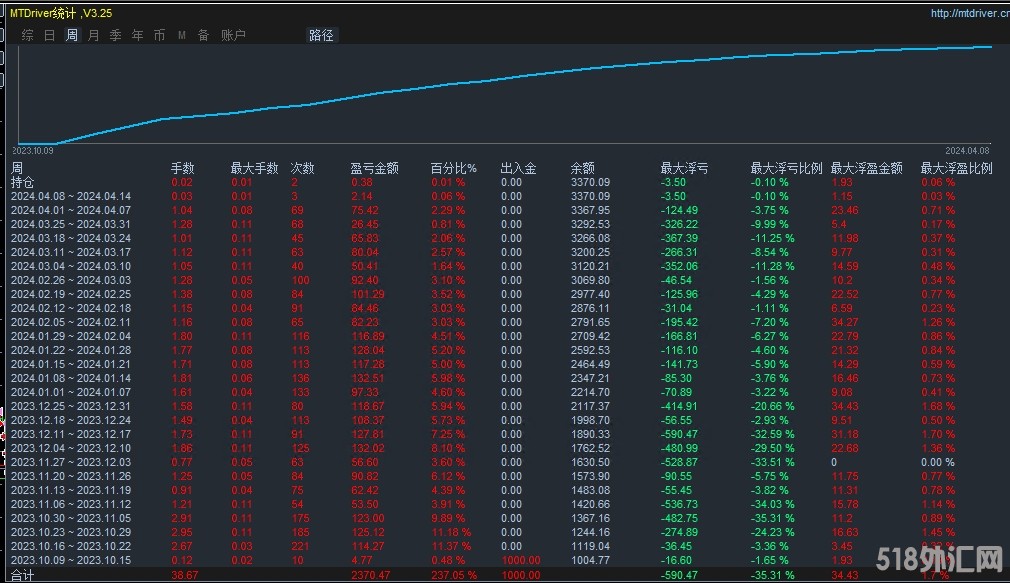Click the 手数 column header

coord(182,168)
